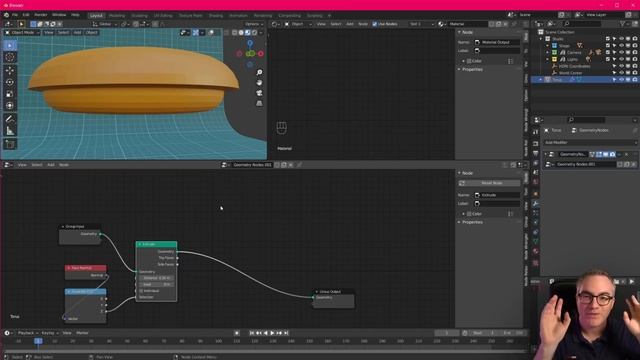Open Marker menu in timeline
This screenshot has width=640, height=360.
tap(82, 333)
